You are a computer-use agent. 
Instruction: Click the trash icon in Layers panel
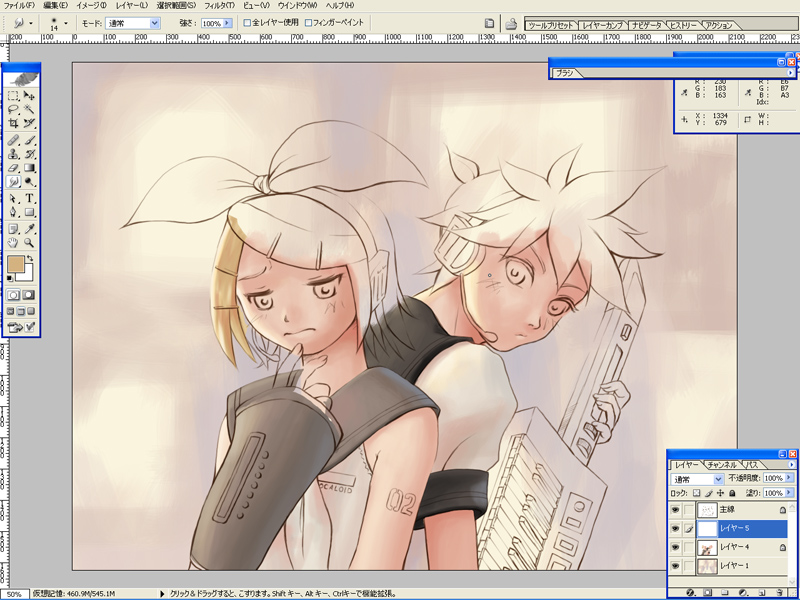coord(779,593)
